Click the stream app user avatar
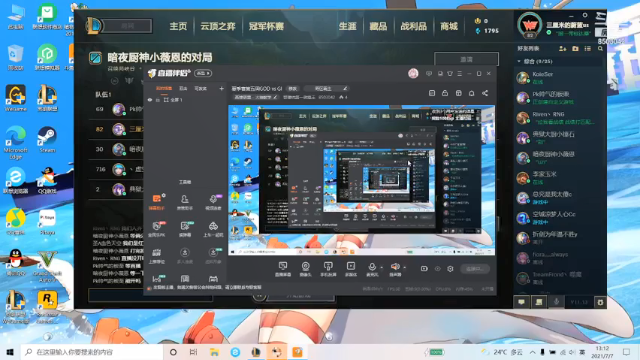Screen dimensions: 640x360 coord(413,73)
